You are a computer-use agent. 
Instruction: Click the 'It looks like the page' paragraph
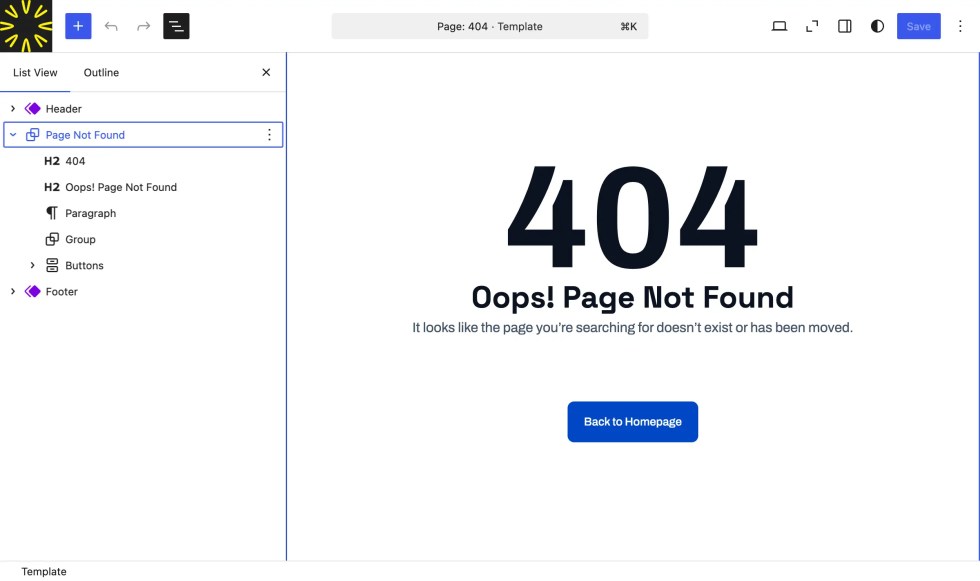(x=632, y=328)
